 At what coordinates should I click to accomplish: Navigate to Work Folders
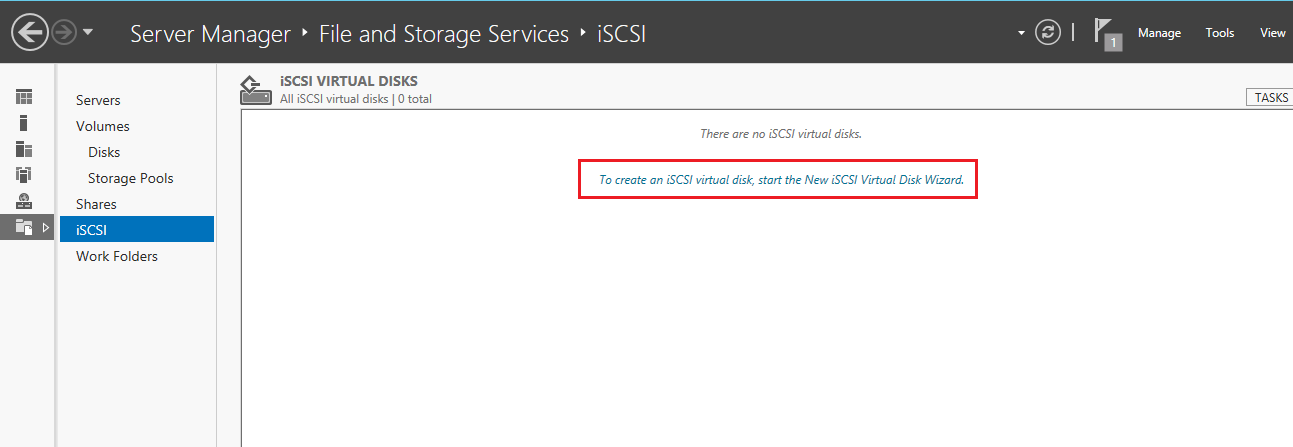click(x=117, y=256)
